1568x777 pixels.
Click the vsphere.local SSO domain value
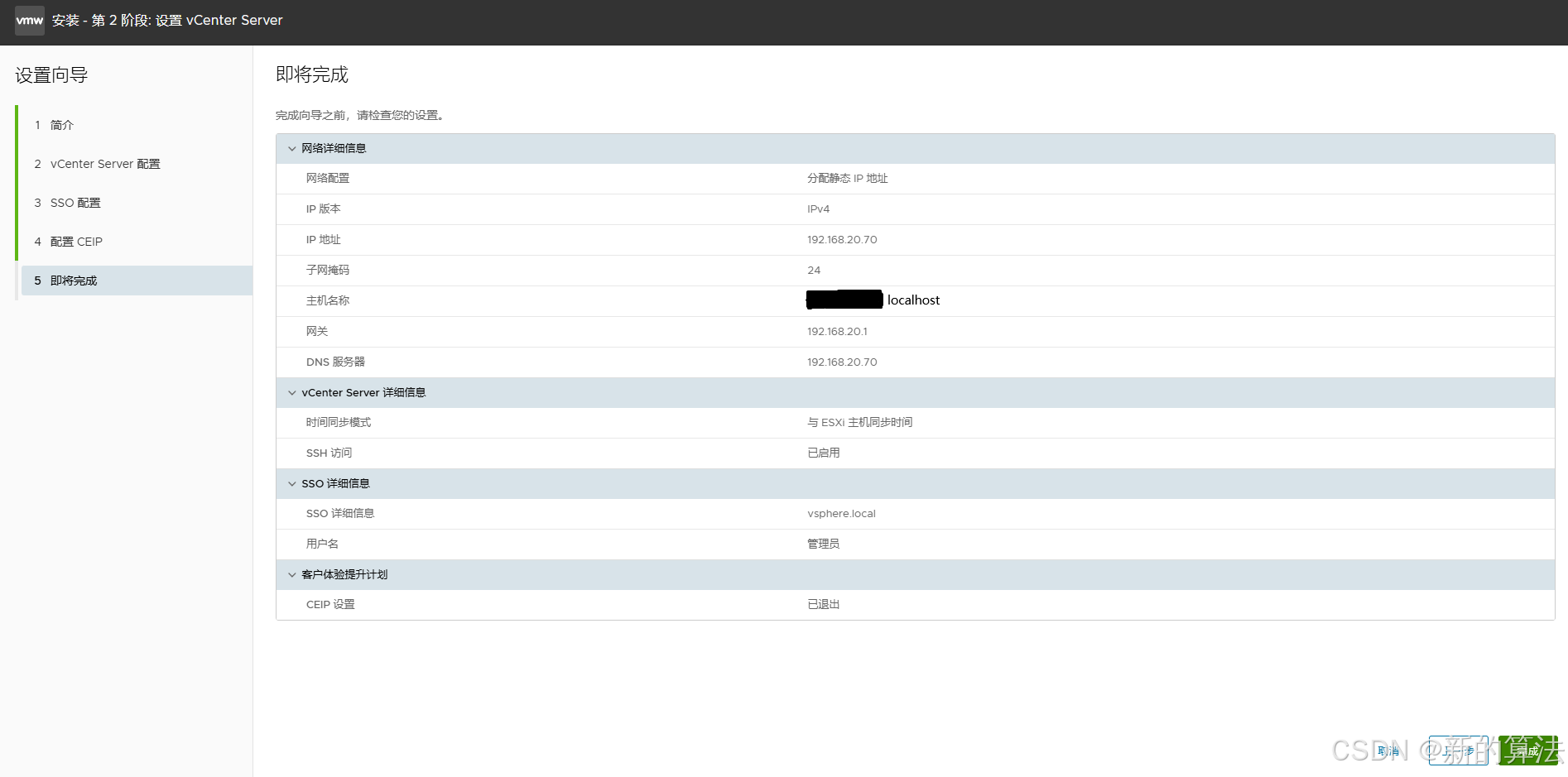pyautogui.click(x=841, y=514)
